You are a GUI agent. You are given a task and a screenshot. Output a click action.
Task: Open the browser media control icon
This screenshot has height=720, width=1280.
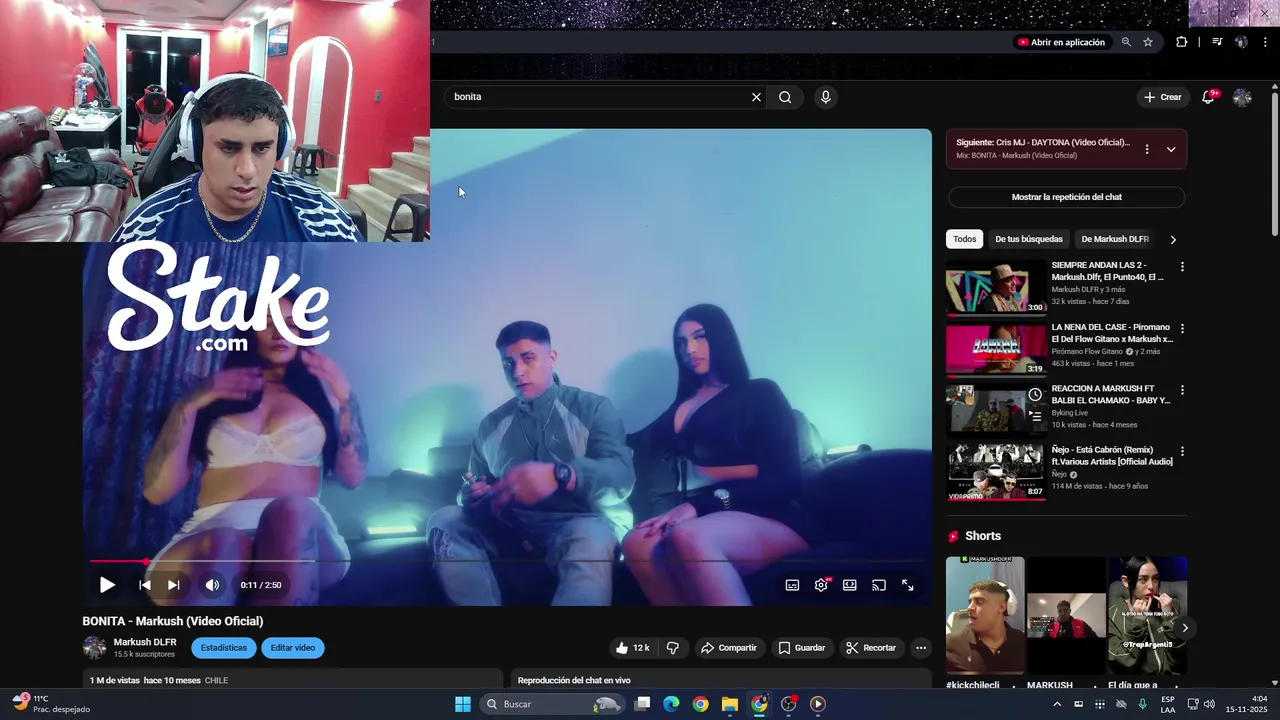pos(1217,42)
